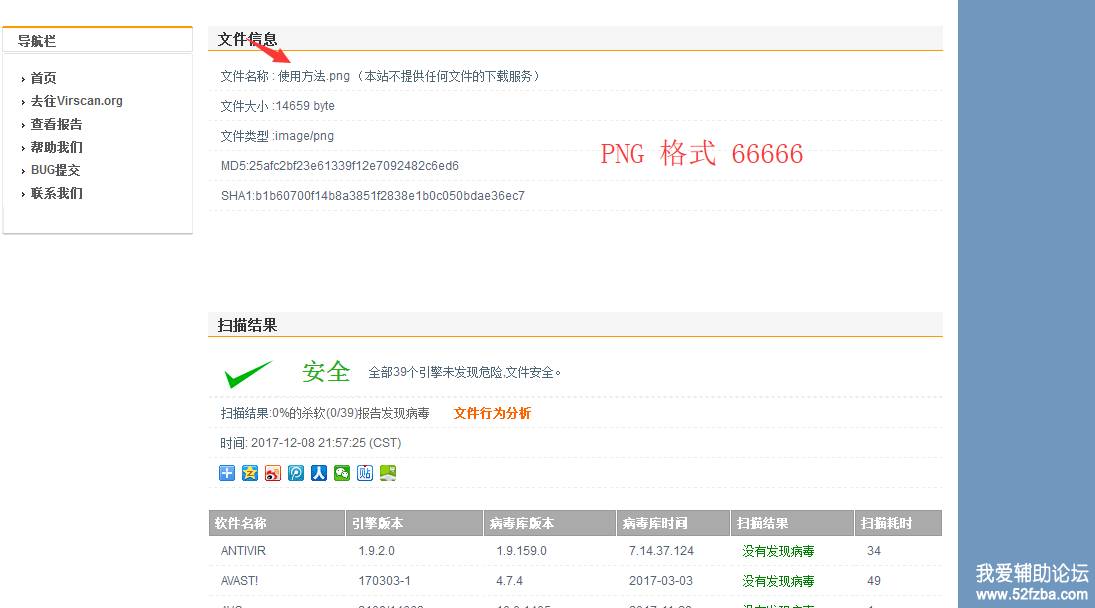Click the 软件名称 column header
This screenshot has width=1095, height=608.
(277, 523)
